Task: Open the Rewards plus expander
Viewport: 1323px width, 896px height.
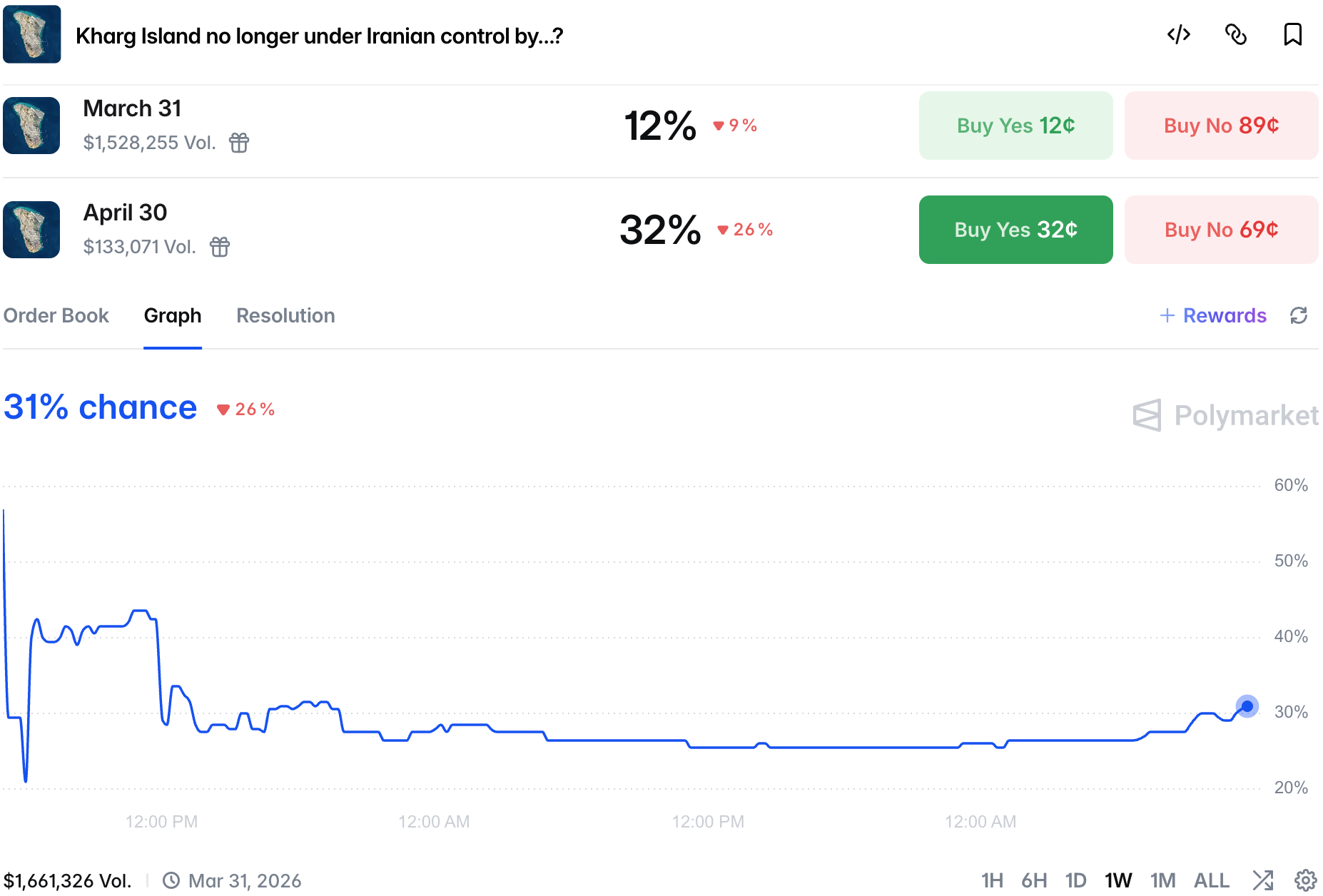Action: point(1213,315)
